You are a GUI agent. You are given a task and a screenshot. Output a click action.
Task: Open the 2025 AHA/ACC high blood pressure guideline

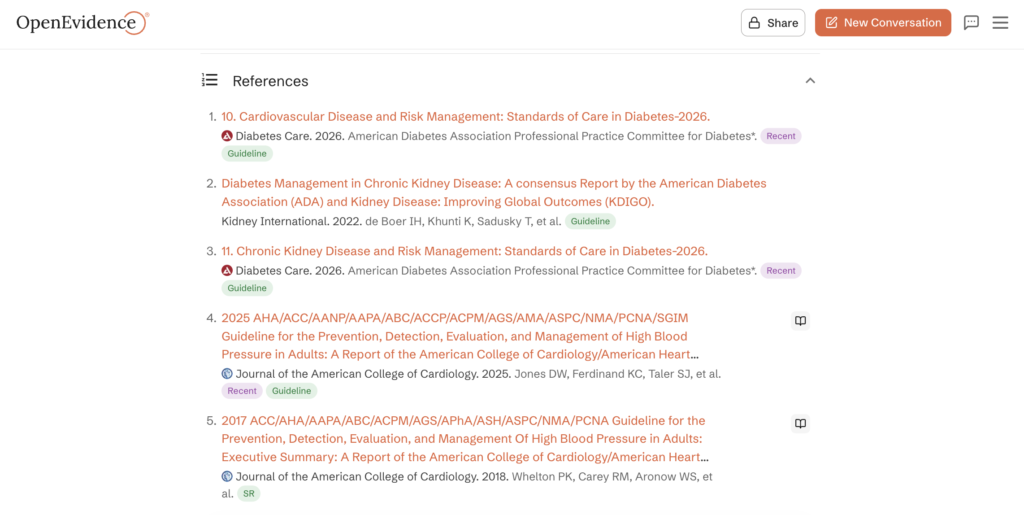point(460,336)
